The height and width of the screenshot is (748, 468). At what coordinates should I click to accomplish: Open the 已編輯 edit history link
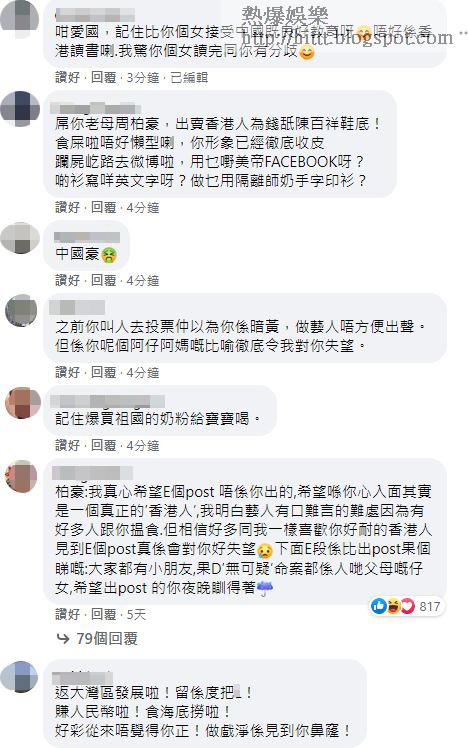coord(189,77)
